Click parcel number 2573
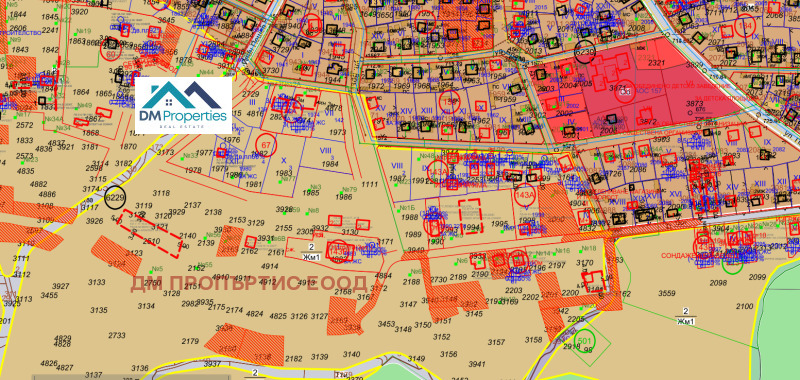Viewport: 800px width, 380px height. [x=24, y=156]
